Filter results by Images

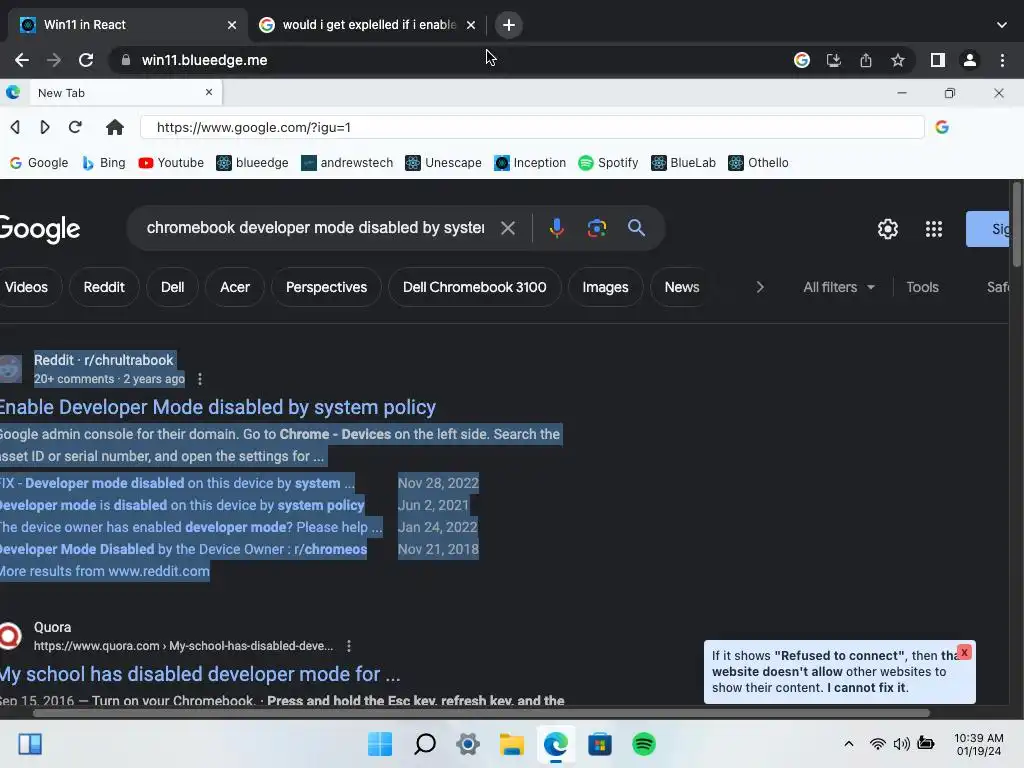605,287
